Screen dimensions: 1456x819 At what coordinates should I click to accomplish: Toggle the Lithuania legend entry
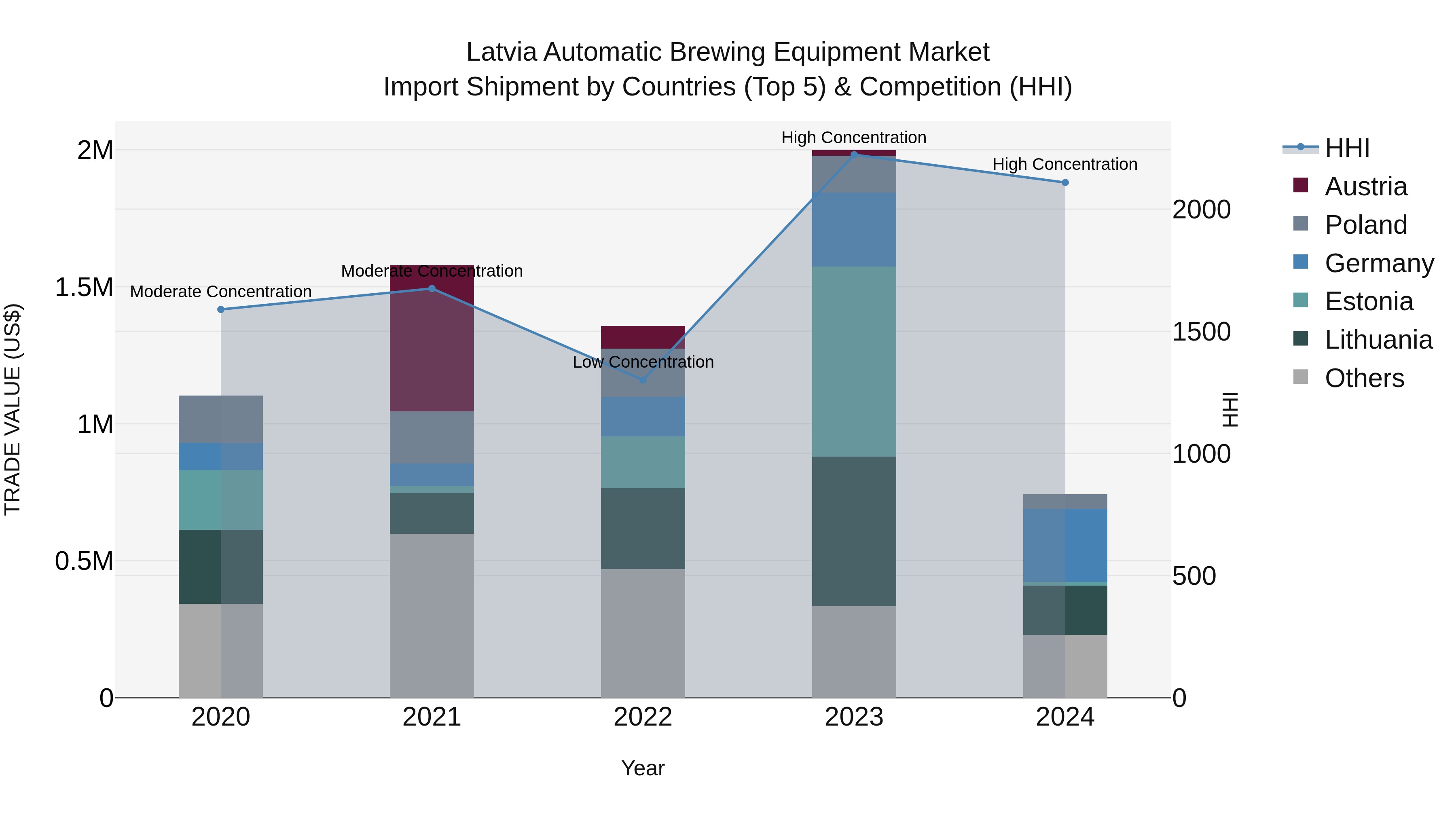pyautogui.click(x=1363, y=340)
